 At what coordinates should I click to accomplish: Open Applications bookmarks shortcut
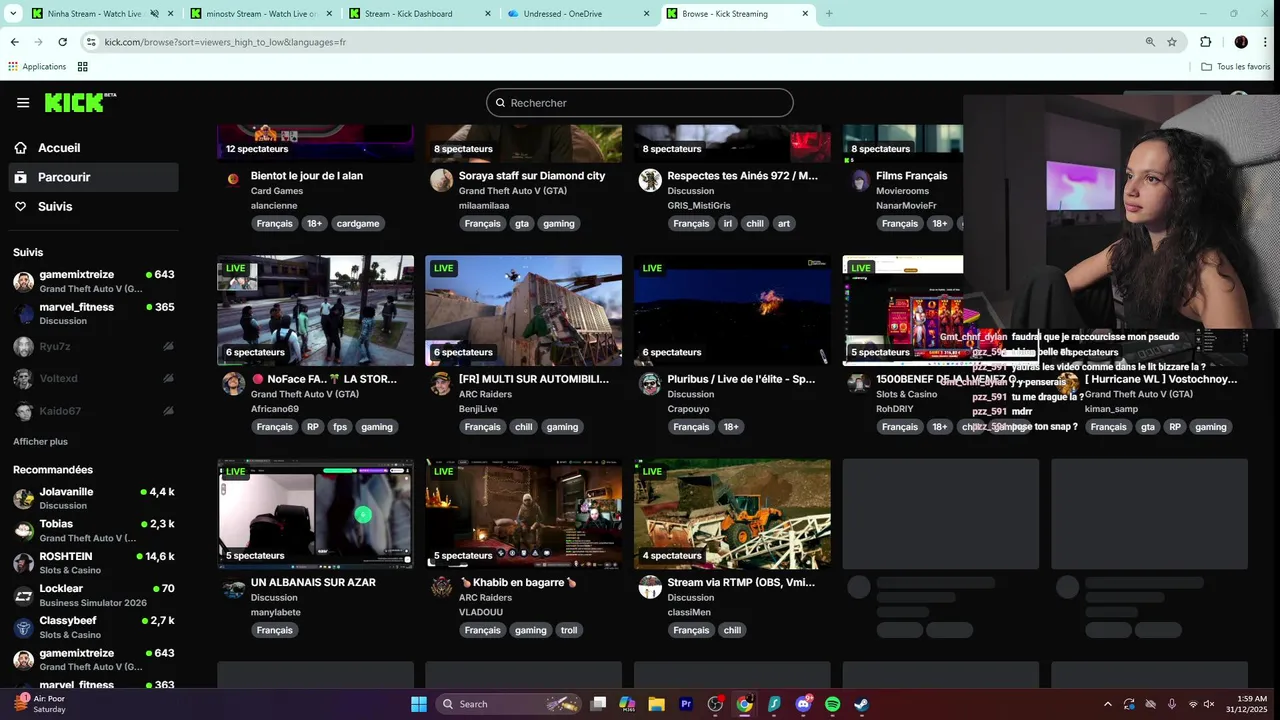37,67
